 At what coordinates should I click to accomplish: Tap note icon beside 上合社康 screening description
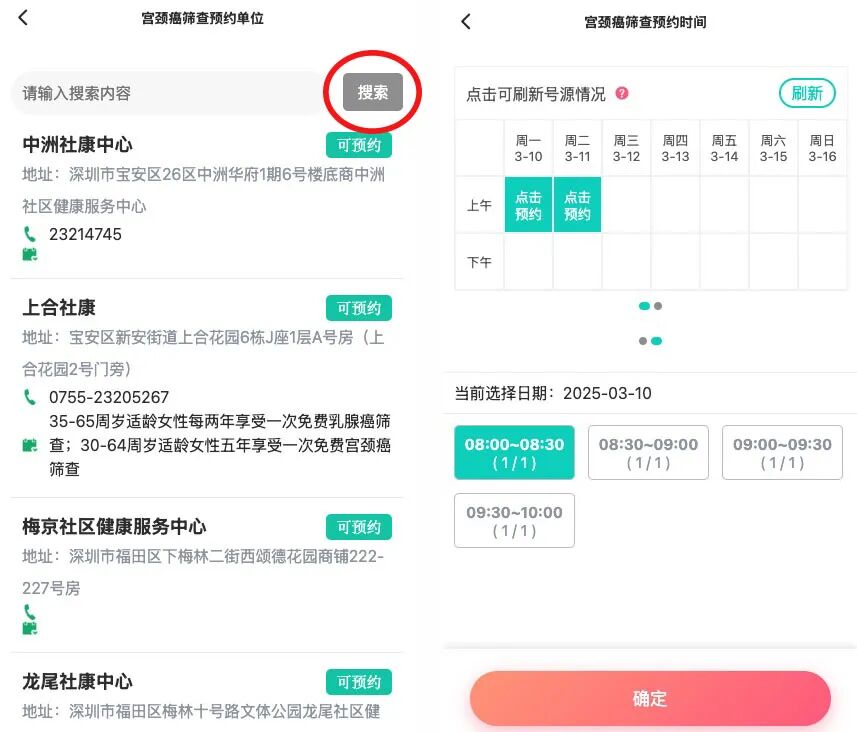click(30, 446)
